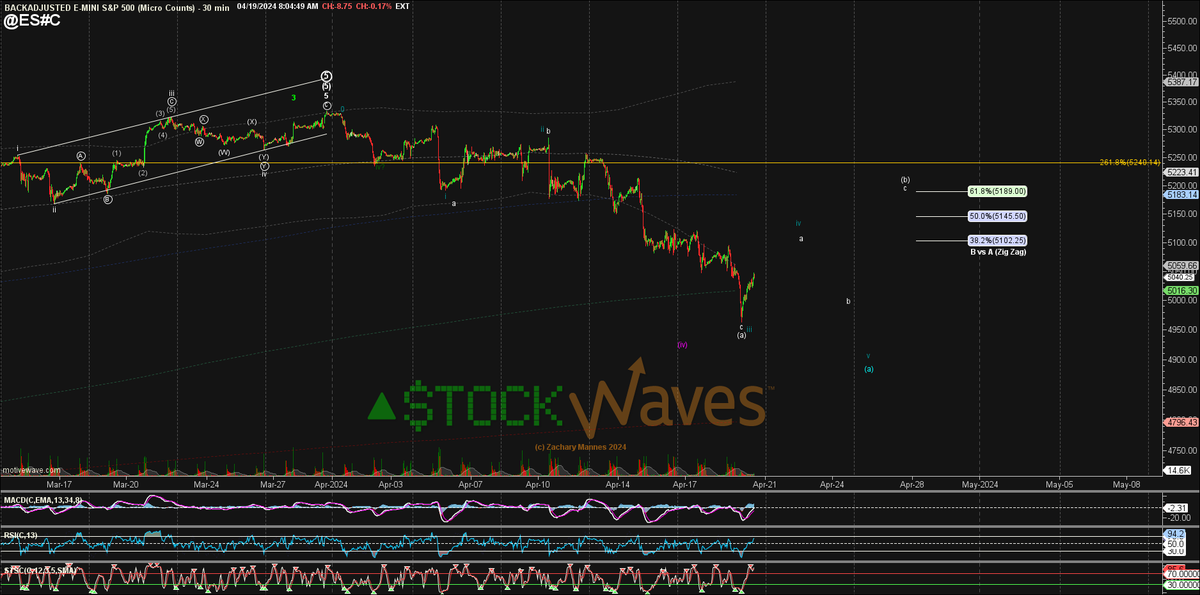Viewport: 1200px width, 595px height.
Task: Click the Apr-21 date on time axis
Action: point(764,482)
